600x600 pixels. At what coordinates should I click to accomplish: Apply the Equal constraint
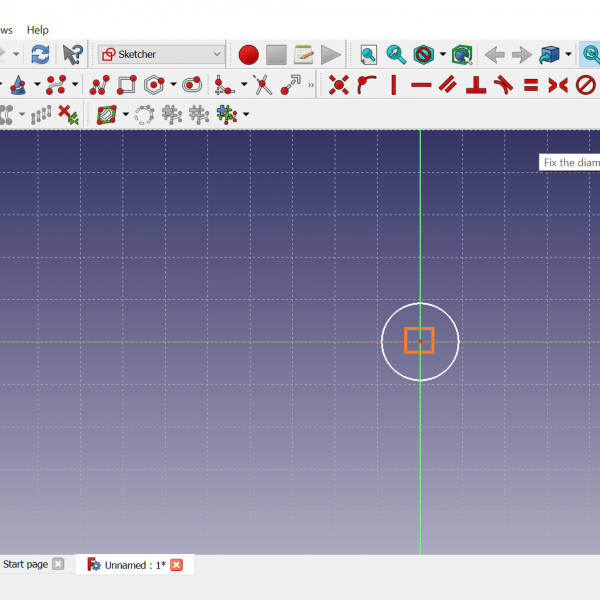click(531, 85)
